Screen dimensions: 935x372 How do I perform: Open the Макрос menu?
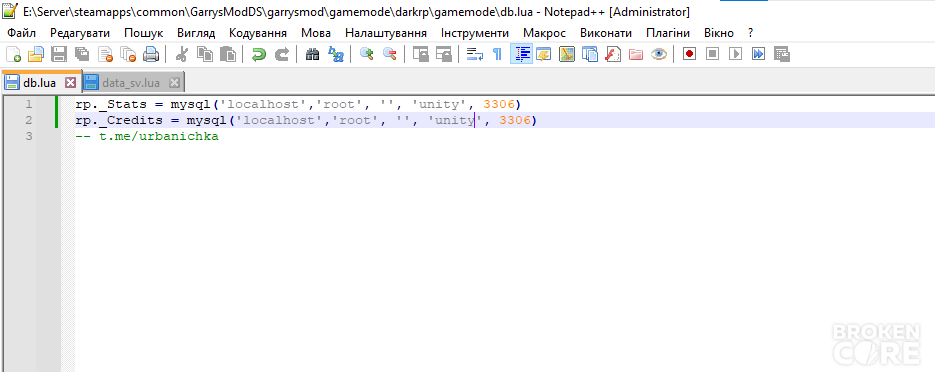[544, 33]
